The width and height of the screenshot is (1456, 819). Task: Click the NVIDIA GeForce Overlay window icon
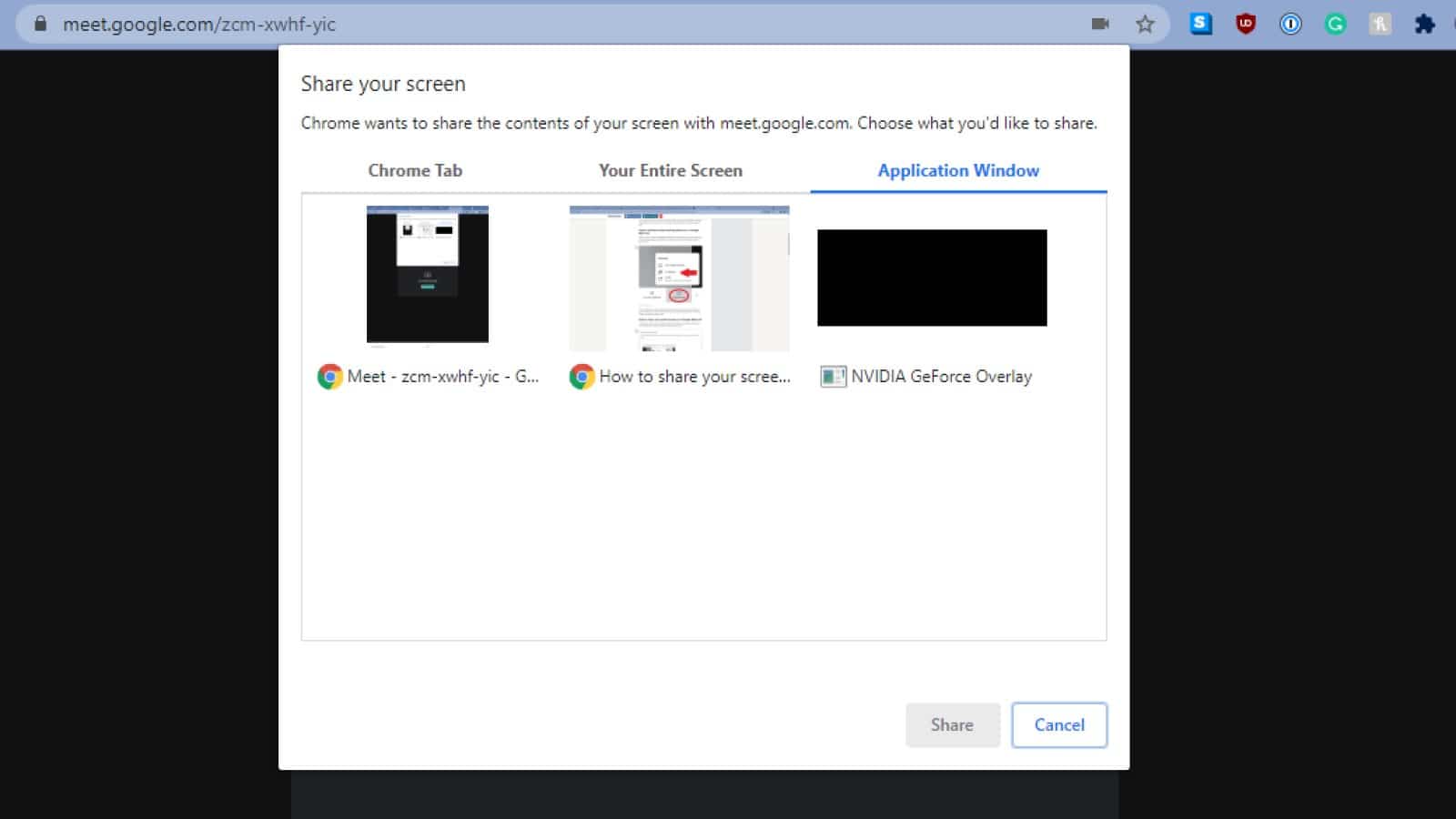(833, 377)
